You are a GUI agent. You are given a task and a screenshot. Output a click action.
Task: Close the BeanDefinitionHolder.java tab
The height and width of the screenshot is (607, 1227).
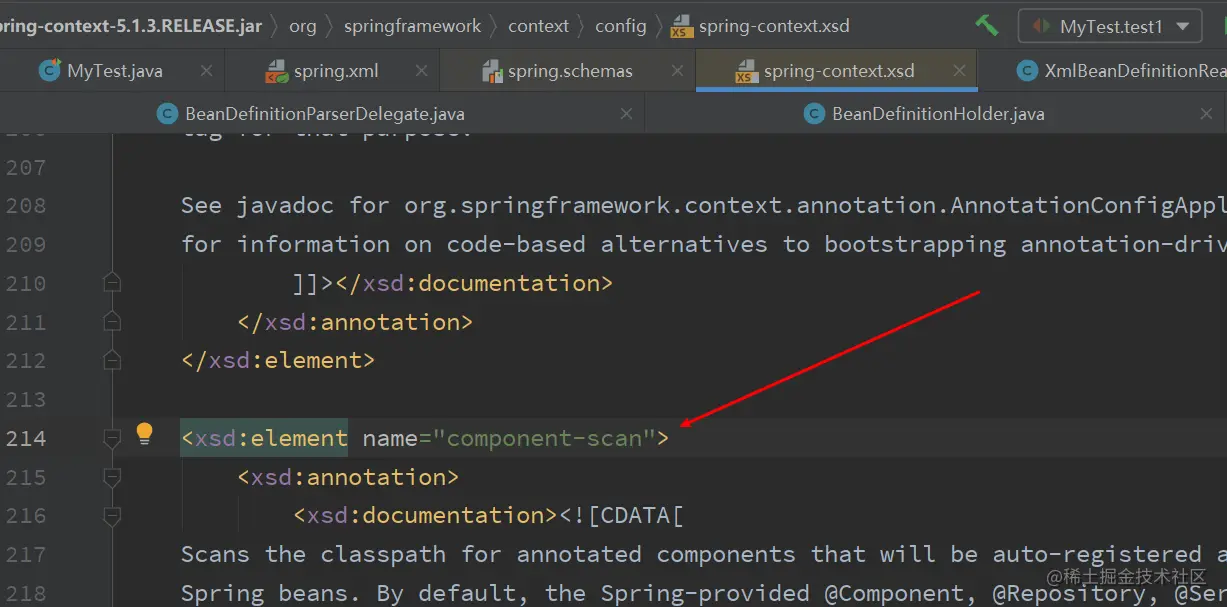pyautogui.click(x=1206, y=114)
